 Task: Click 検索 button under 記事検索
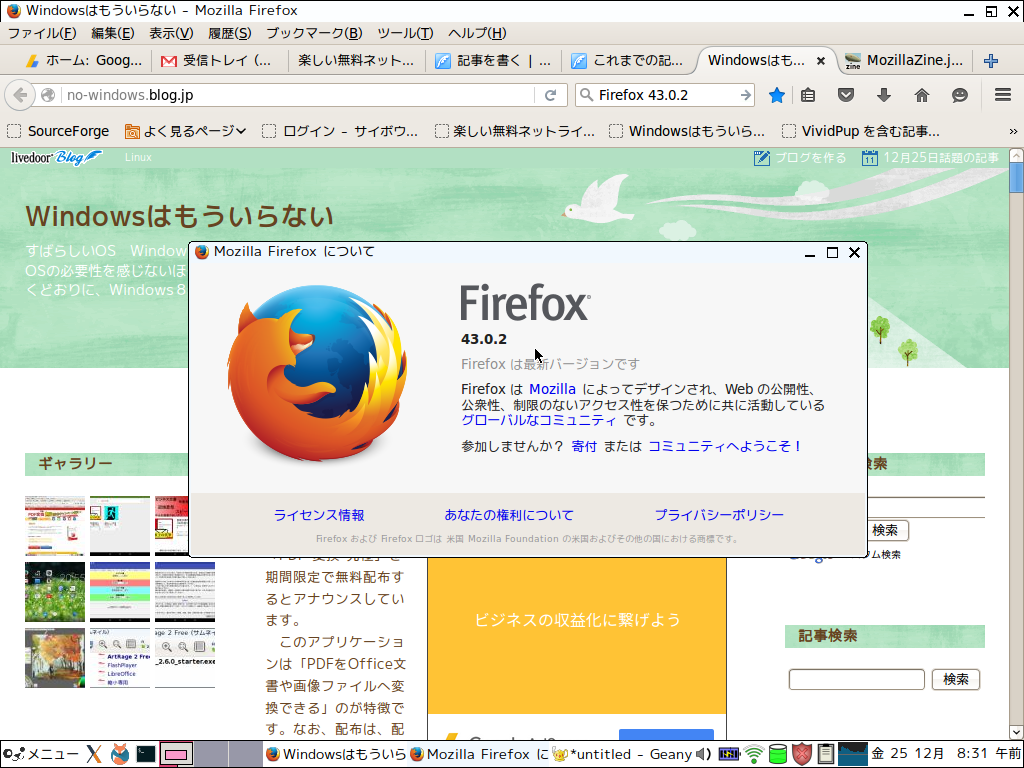955,679
